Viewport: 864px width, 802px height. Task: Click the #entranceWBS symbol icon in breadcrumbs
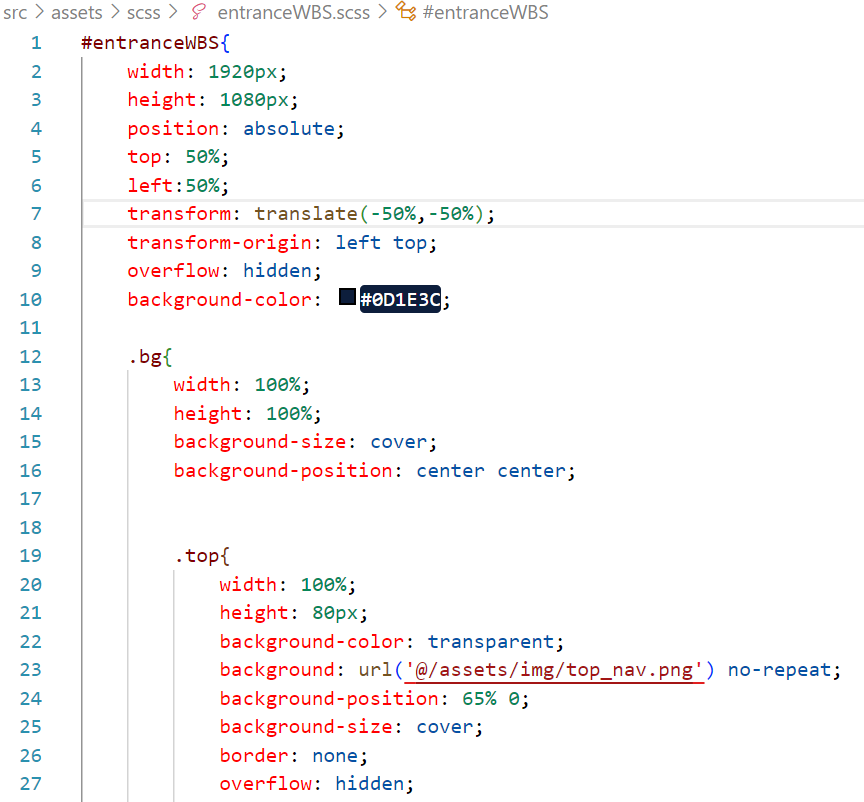pos(407,13)
